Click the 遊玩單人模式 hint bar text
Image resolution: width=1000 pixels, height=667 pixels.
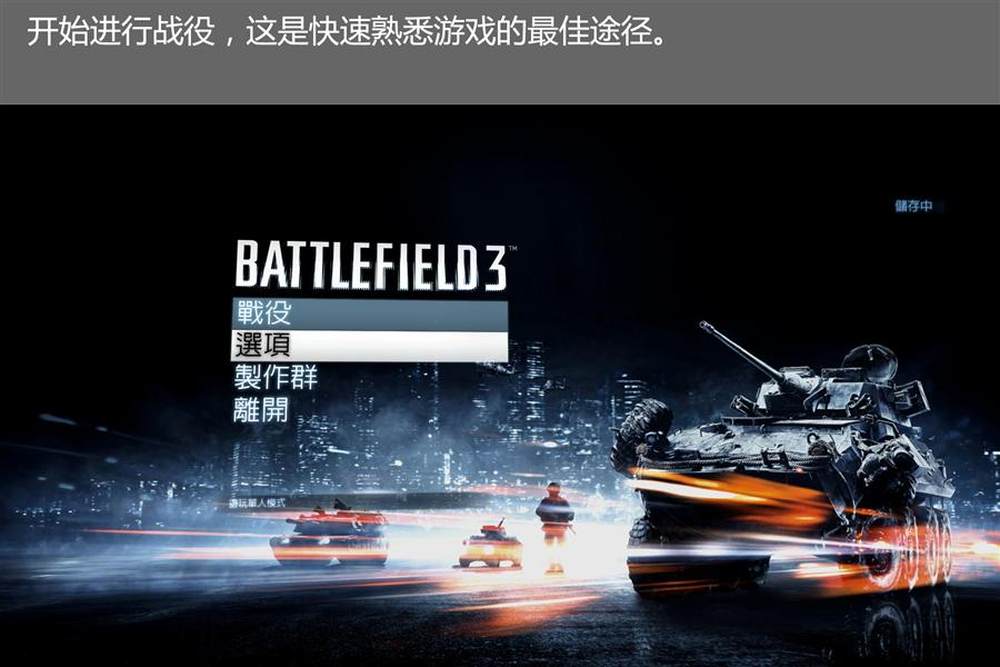pyautogui.click(x=258, y=503)
